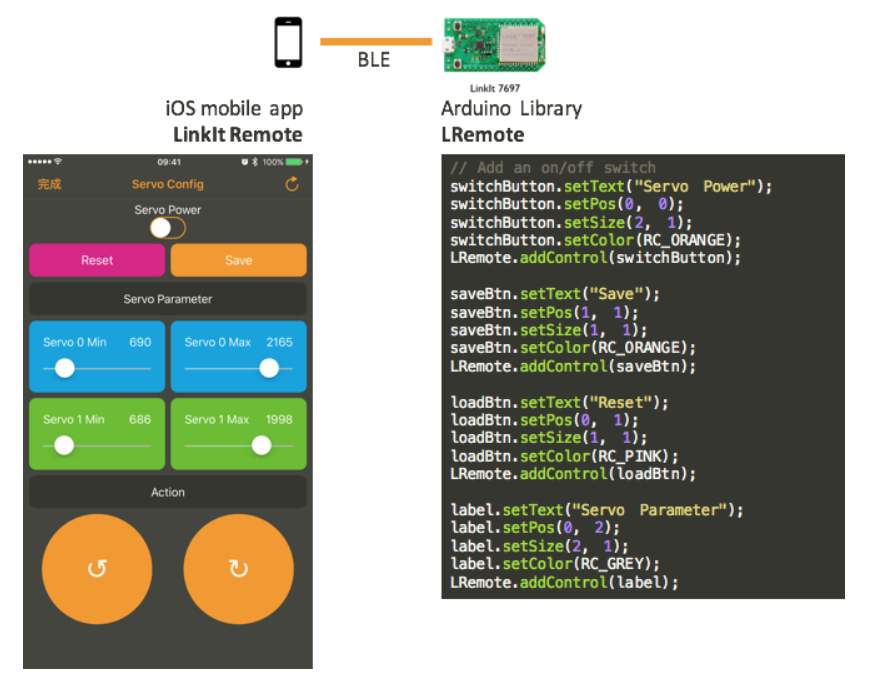Click the 686 value of Servo 1 Min
Image resolution: width=872 pixels, height=682 pixels.
tap(140, 419)
